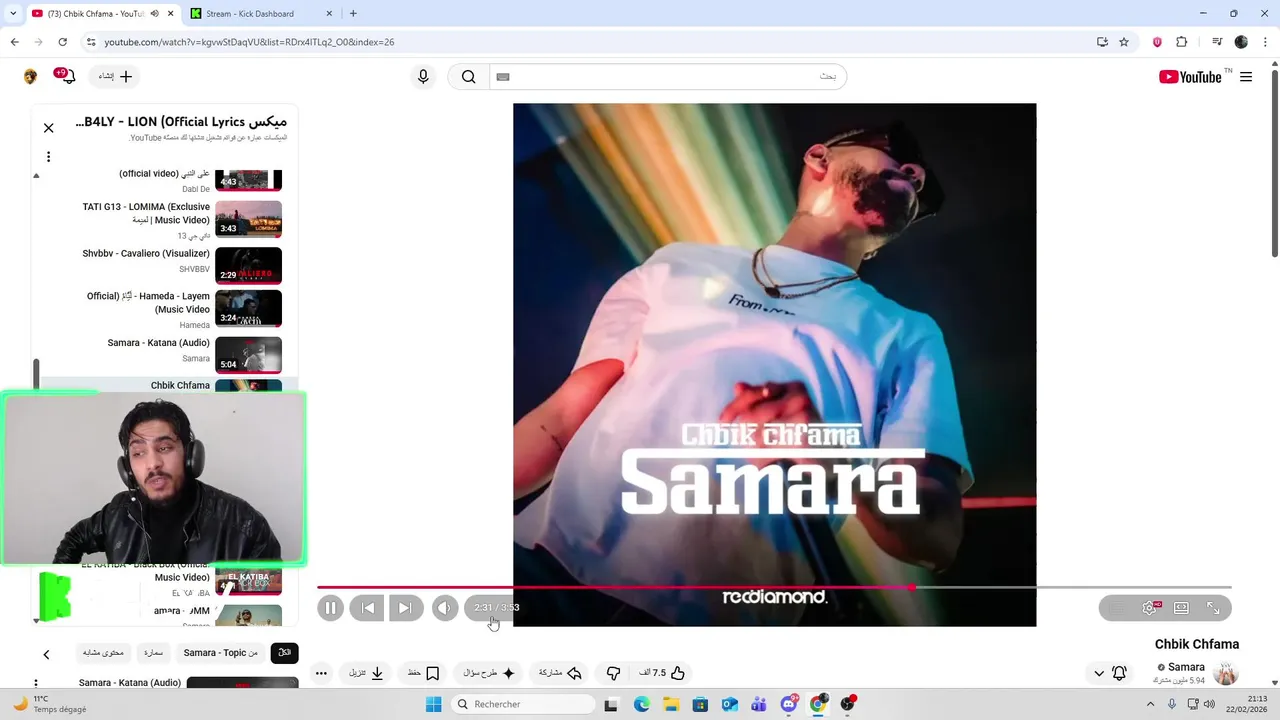The width and height of the screenshot is (1280, 720).
Task: Open account avatar menu
Action: pos(30,77)
